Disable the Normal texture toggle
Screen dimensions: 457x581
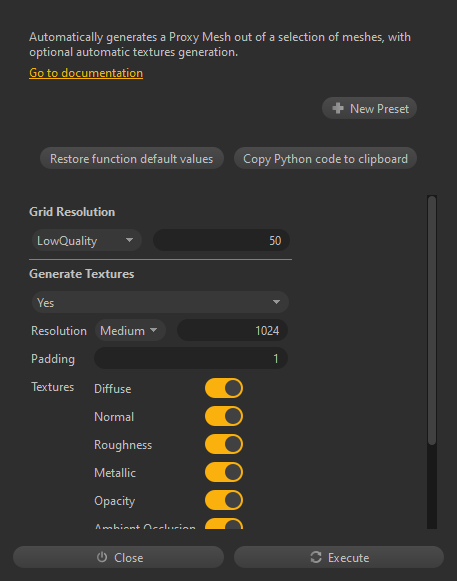(224, 416)
